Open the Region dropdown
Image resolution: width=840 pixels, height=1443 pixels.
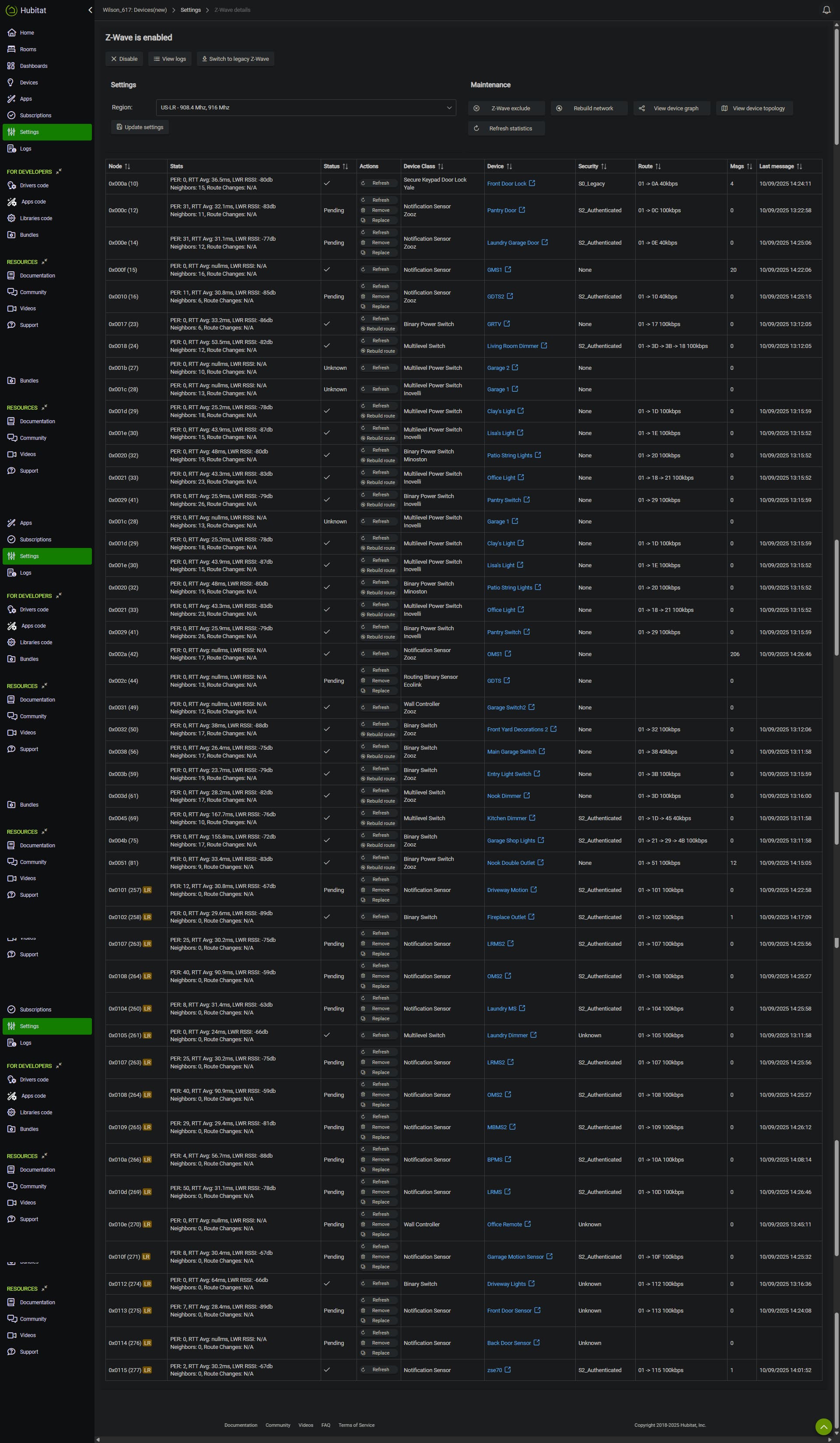pos(305,108)
